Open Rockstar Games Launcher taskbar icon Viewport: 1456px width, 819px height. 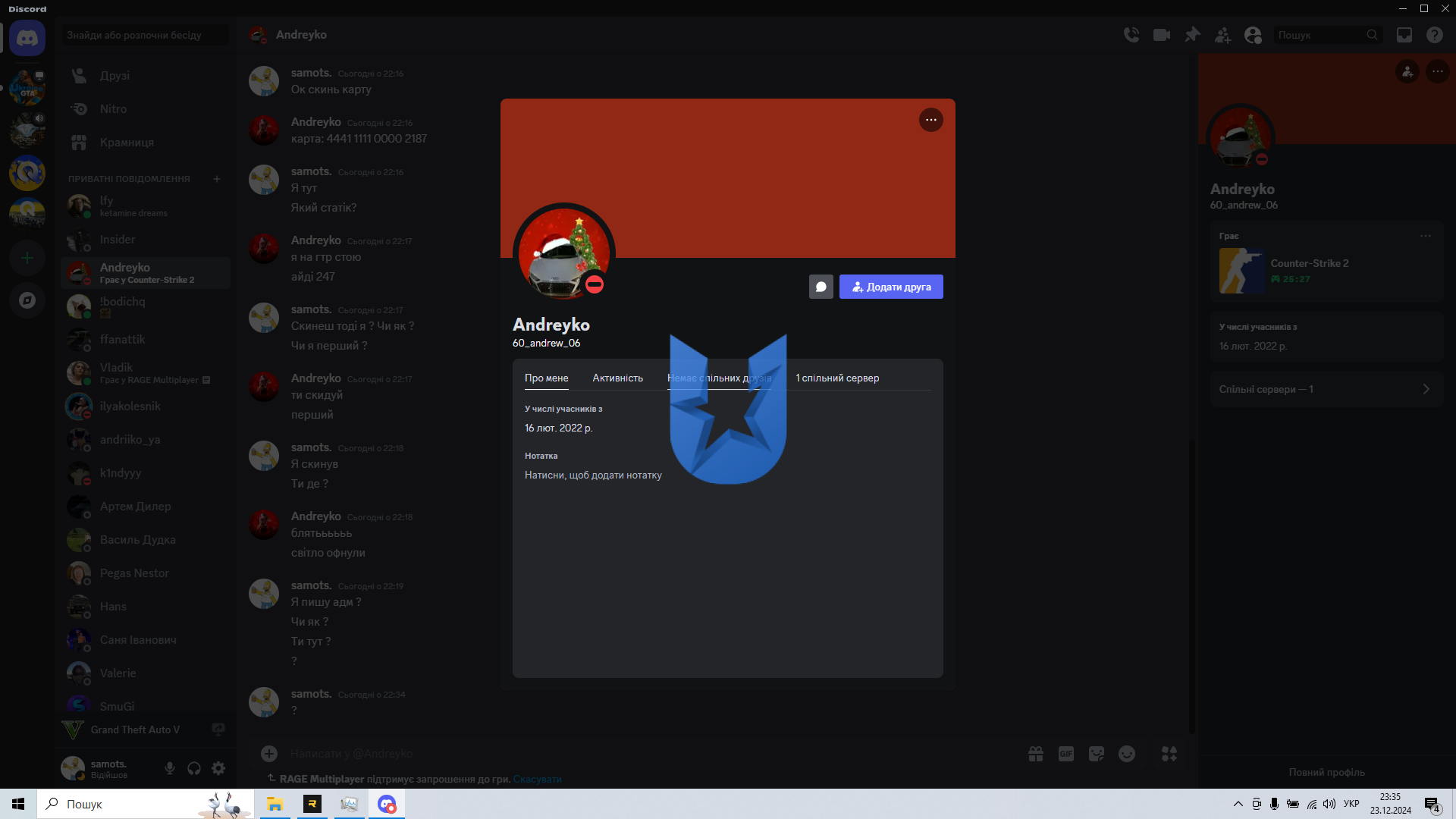click(x=312, y=804)
